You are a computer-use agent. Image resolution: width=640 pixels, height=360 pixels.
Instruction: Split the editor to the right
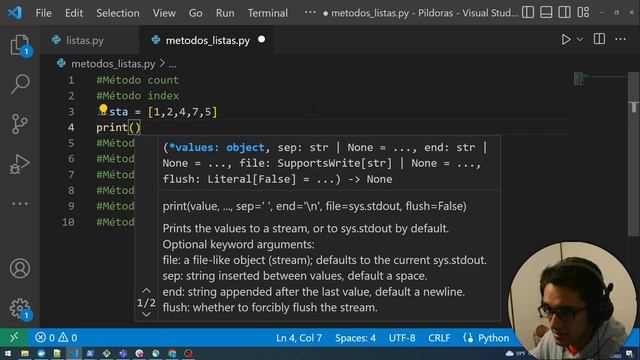coord(599,39)
